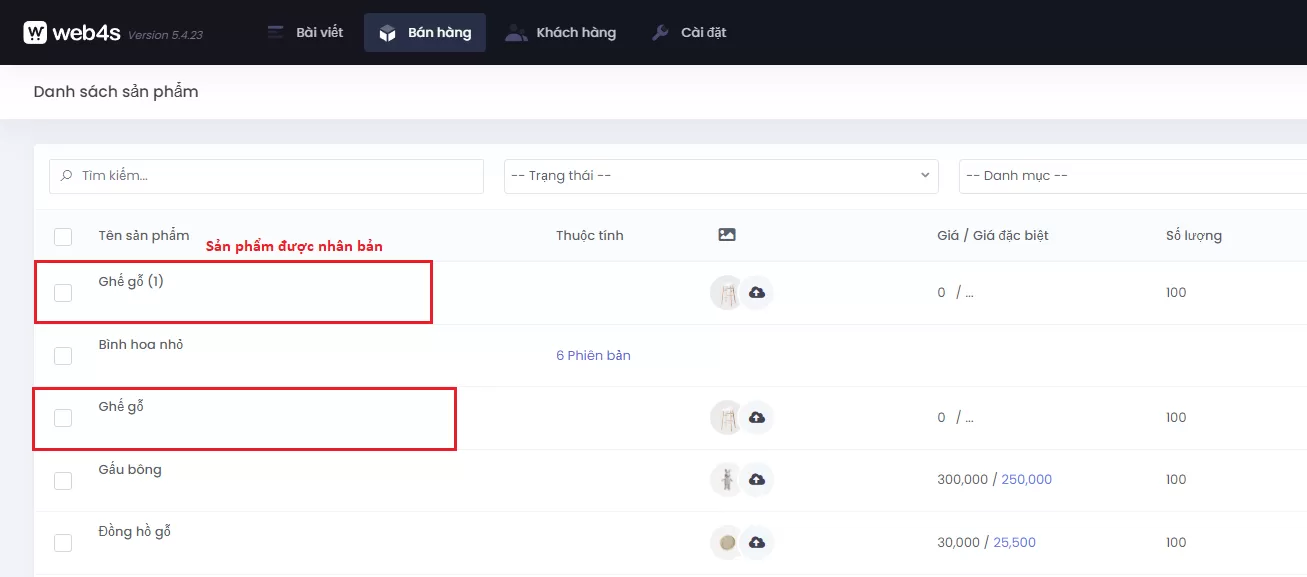Viewport: 1307px width, 577px height.
Task: Click upload cloud icon for original Ghế gỗ
Action: pyautogui.click(x=757, y=418)
